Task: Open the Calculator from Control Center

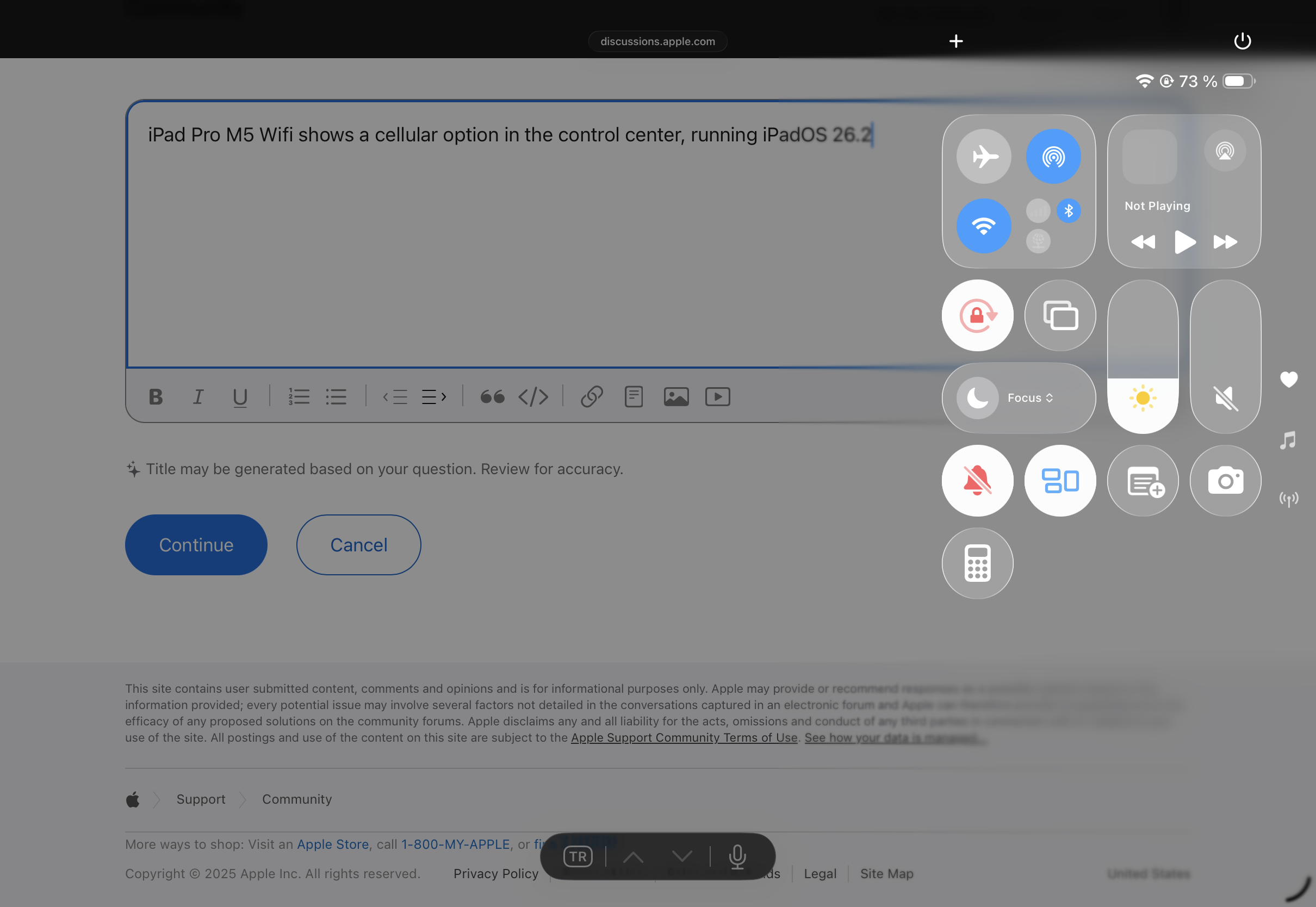Action: 977,563
